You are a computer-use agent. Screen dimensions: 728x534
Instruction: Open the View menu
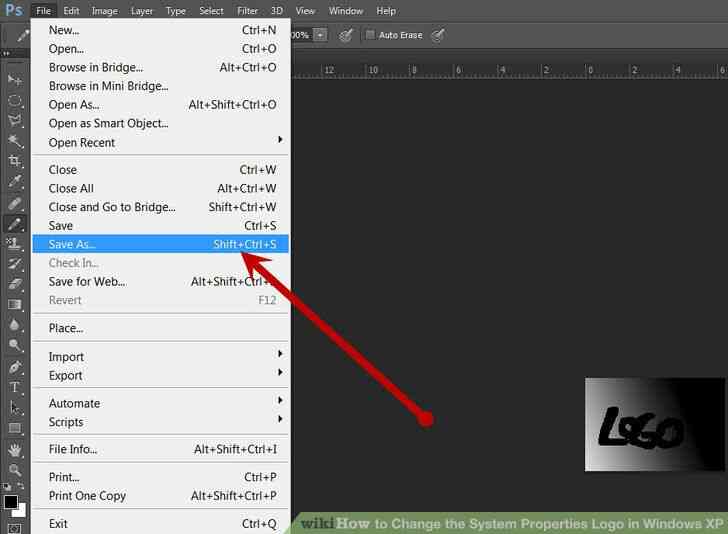[305, 11]
